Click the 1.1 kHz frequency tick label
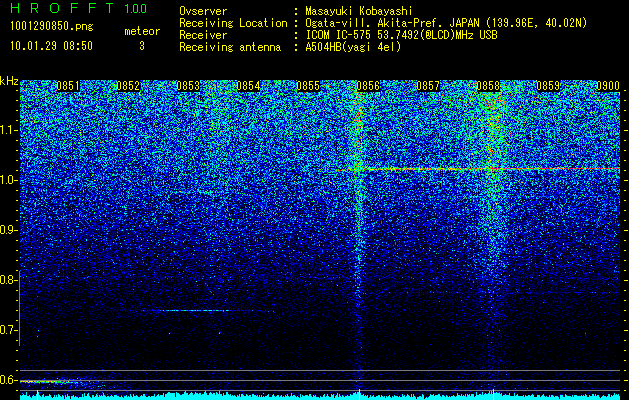The width and height of the screenshot is (629, 400). click(8, 130)
